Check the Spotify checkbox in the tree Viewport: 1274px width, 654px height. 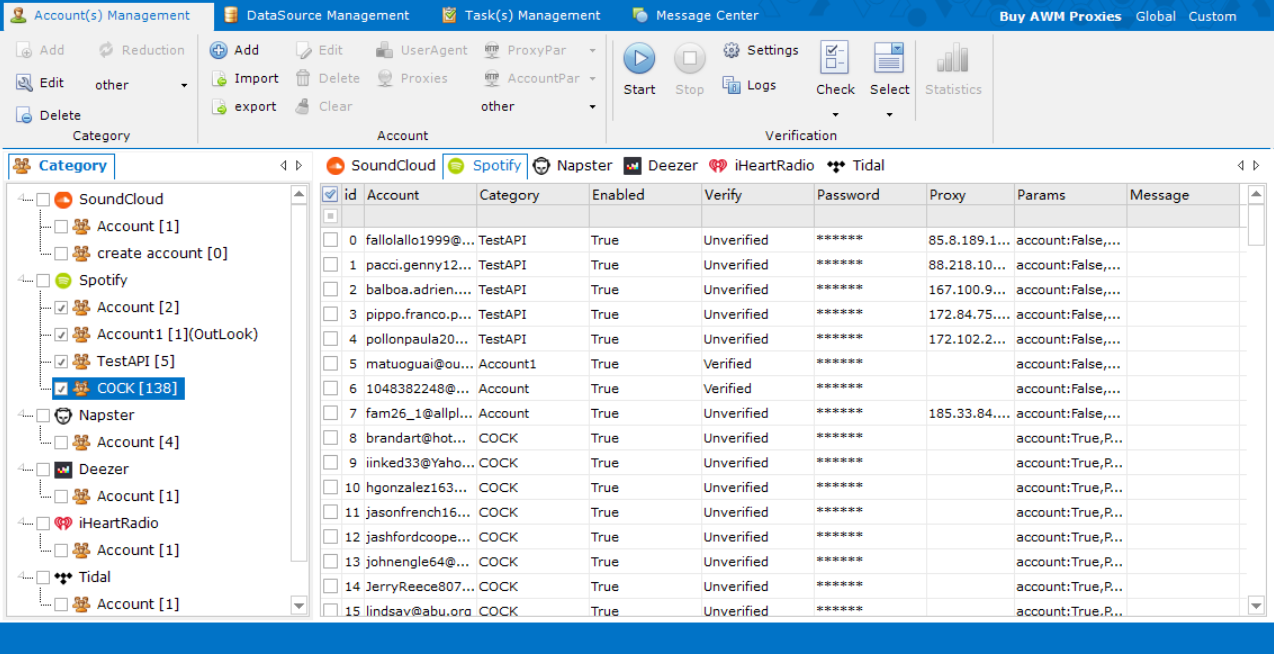(43, 281)
